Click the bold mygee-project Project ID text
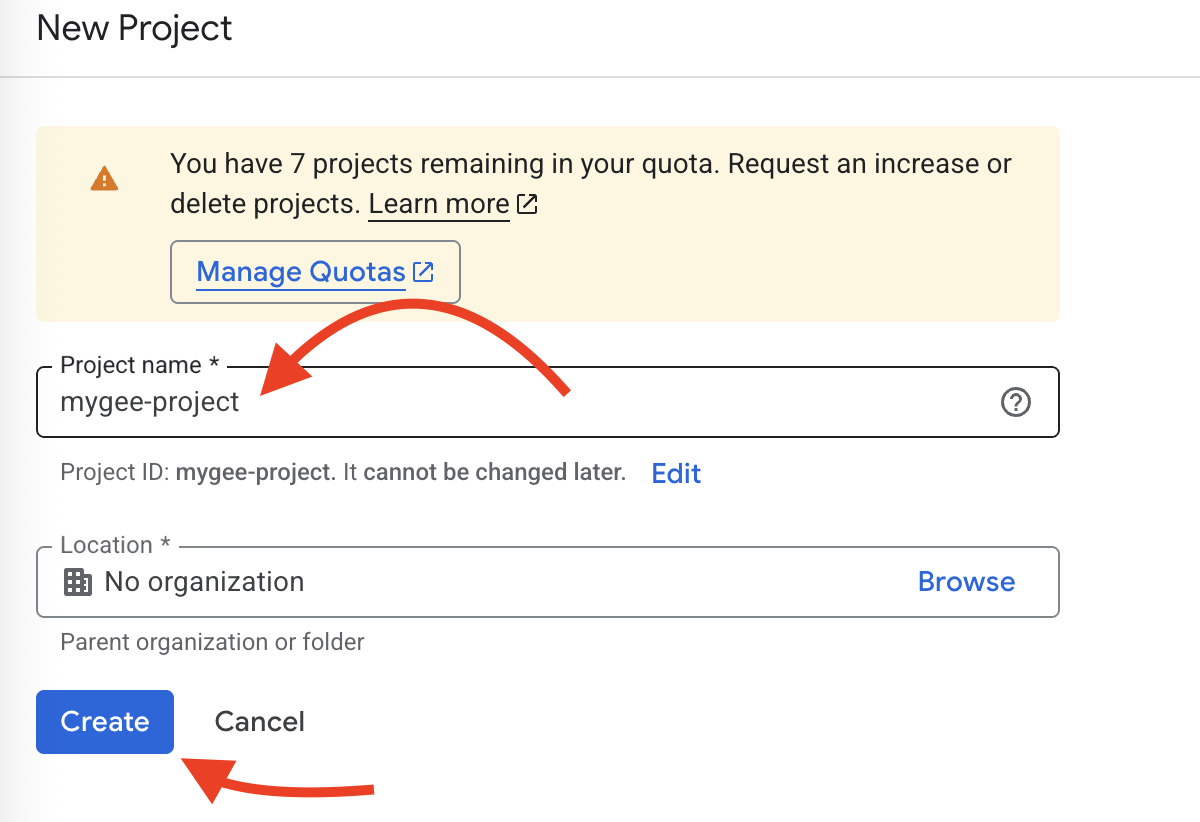Image resolution: width=1200 pixels, height=822 pixels. coord(256,472)
